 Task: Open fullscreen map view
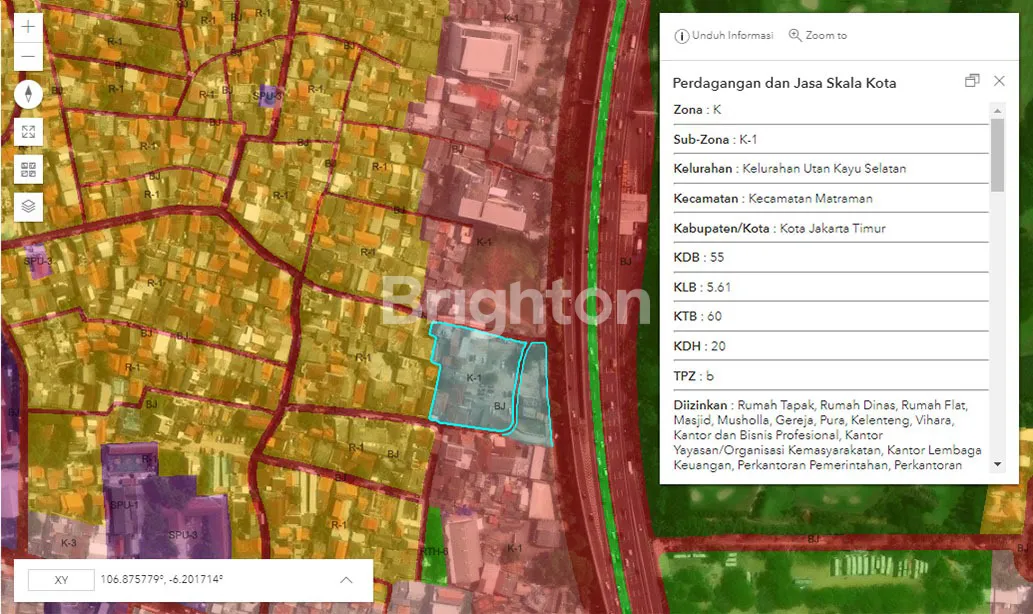click(x=28, y=132)
